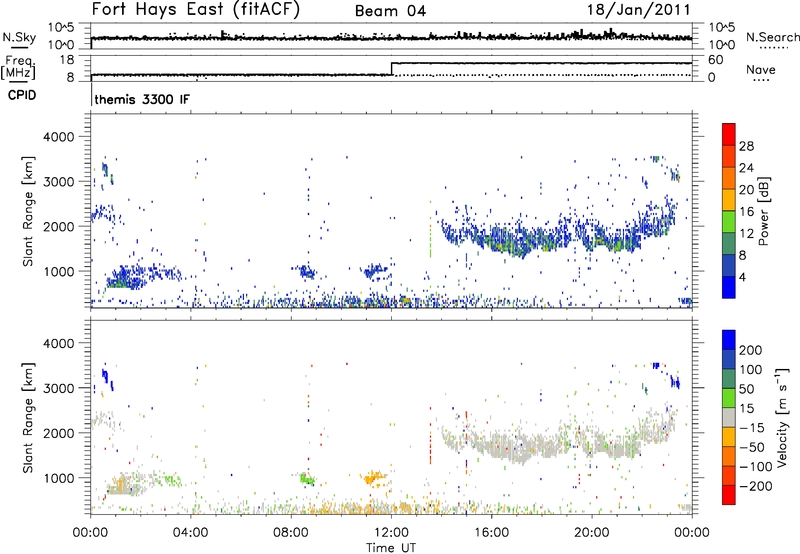Select '3000' tick in the velocity panel

59,388
